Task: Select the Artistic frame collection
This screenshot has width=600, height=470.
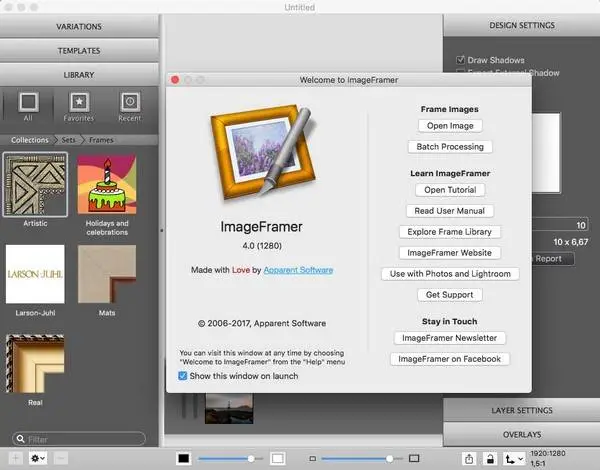Action: coord(35,184)
